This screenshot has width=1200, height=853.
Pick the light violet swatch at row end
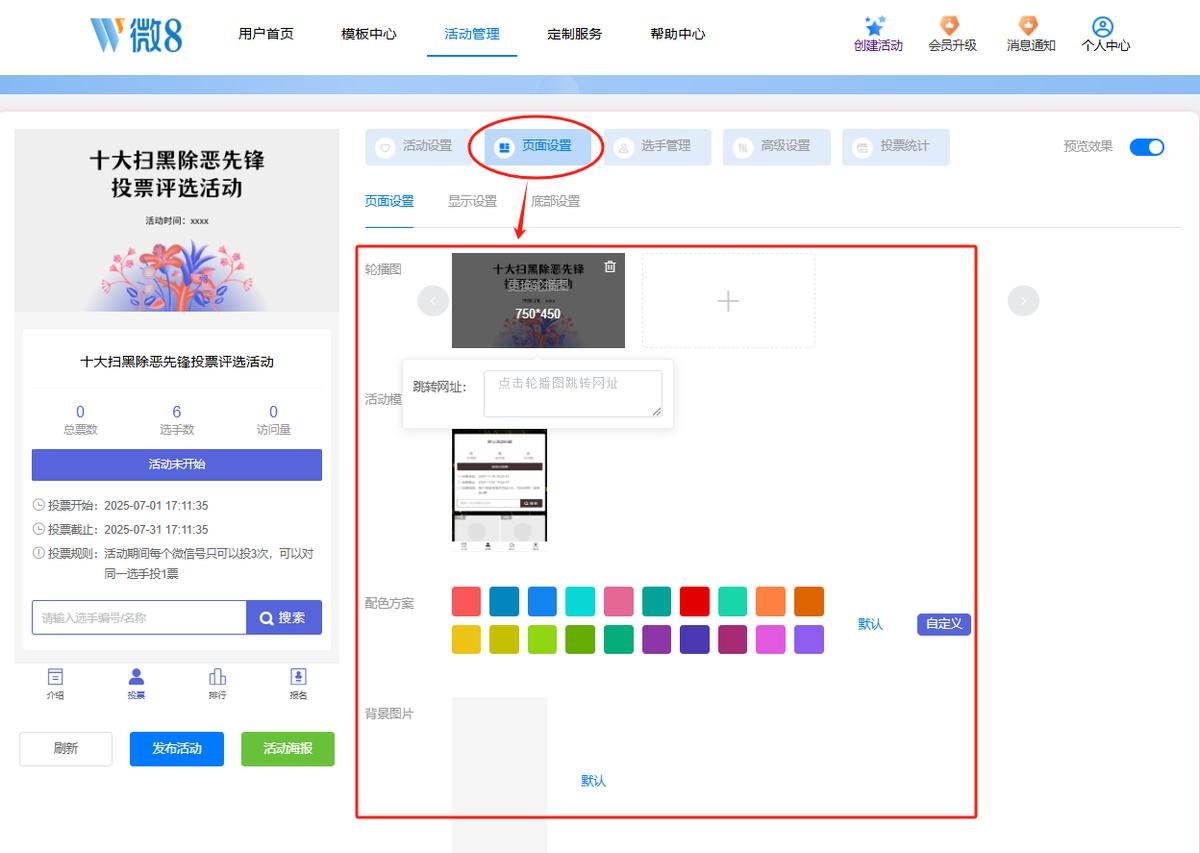(x=809, y=640)
